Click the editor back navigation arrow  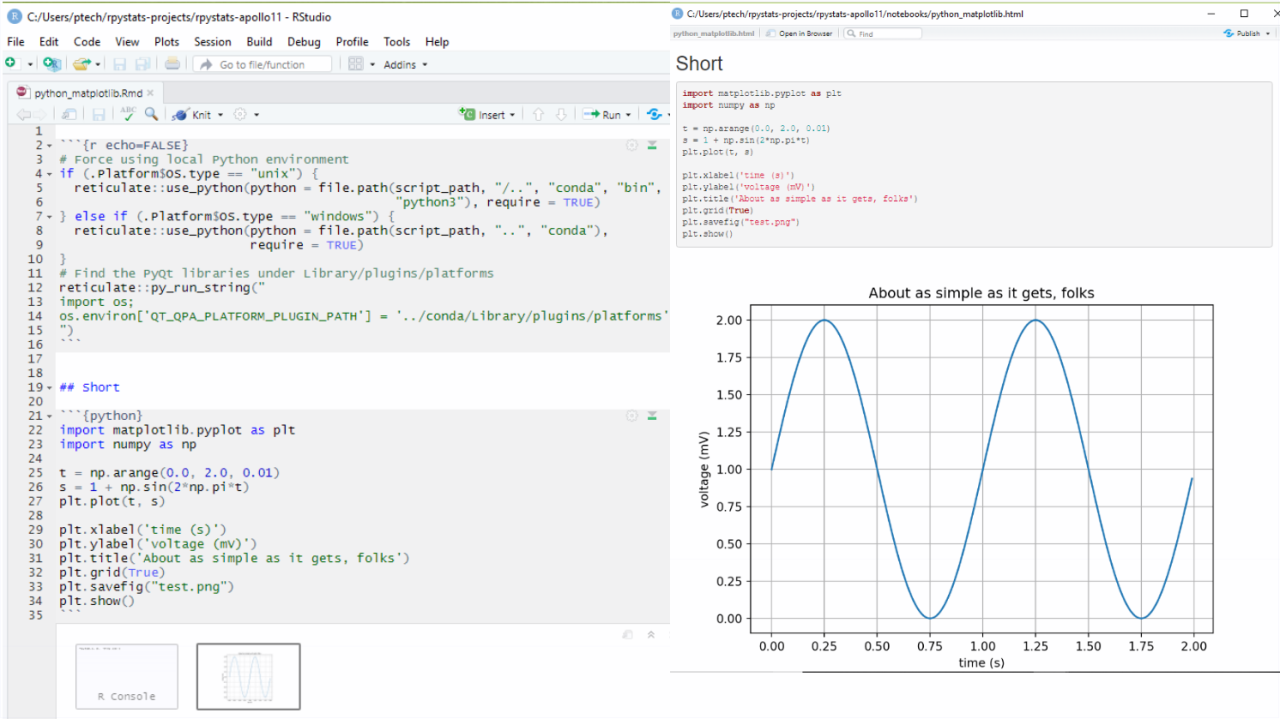click(23, 114)
